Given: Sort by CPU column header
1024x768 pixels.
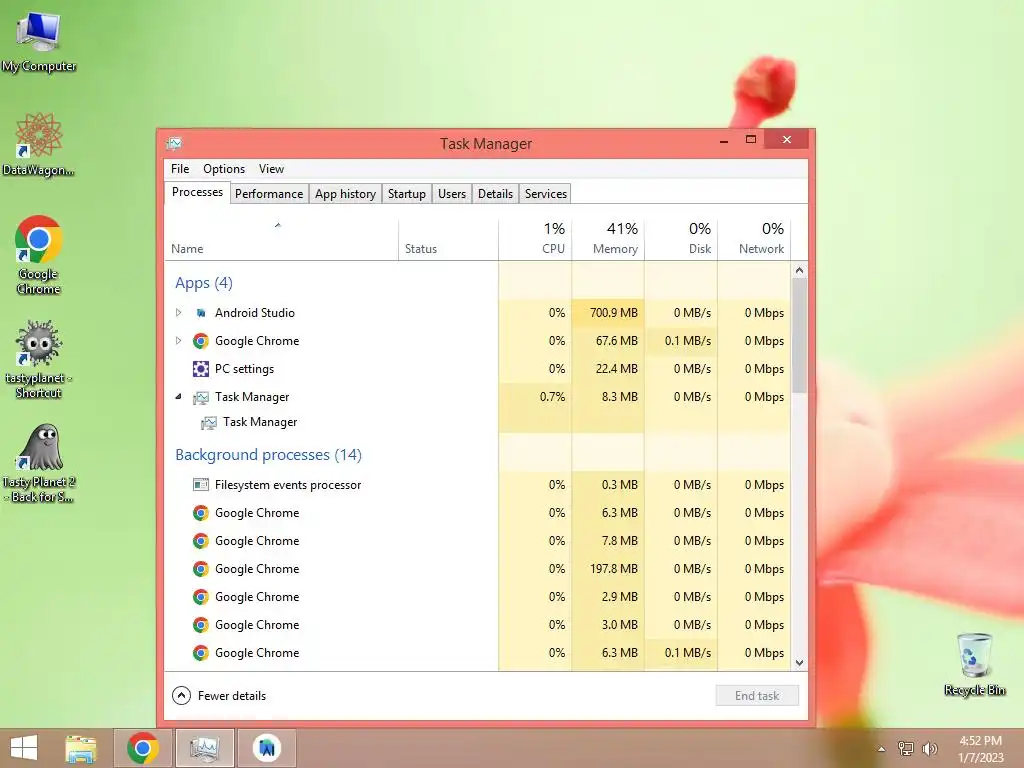Looking at the screenshot, I should [x=536, y=240].
